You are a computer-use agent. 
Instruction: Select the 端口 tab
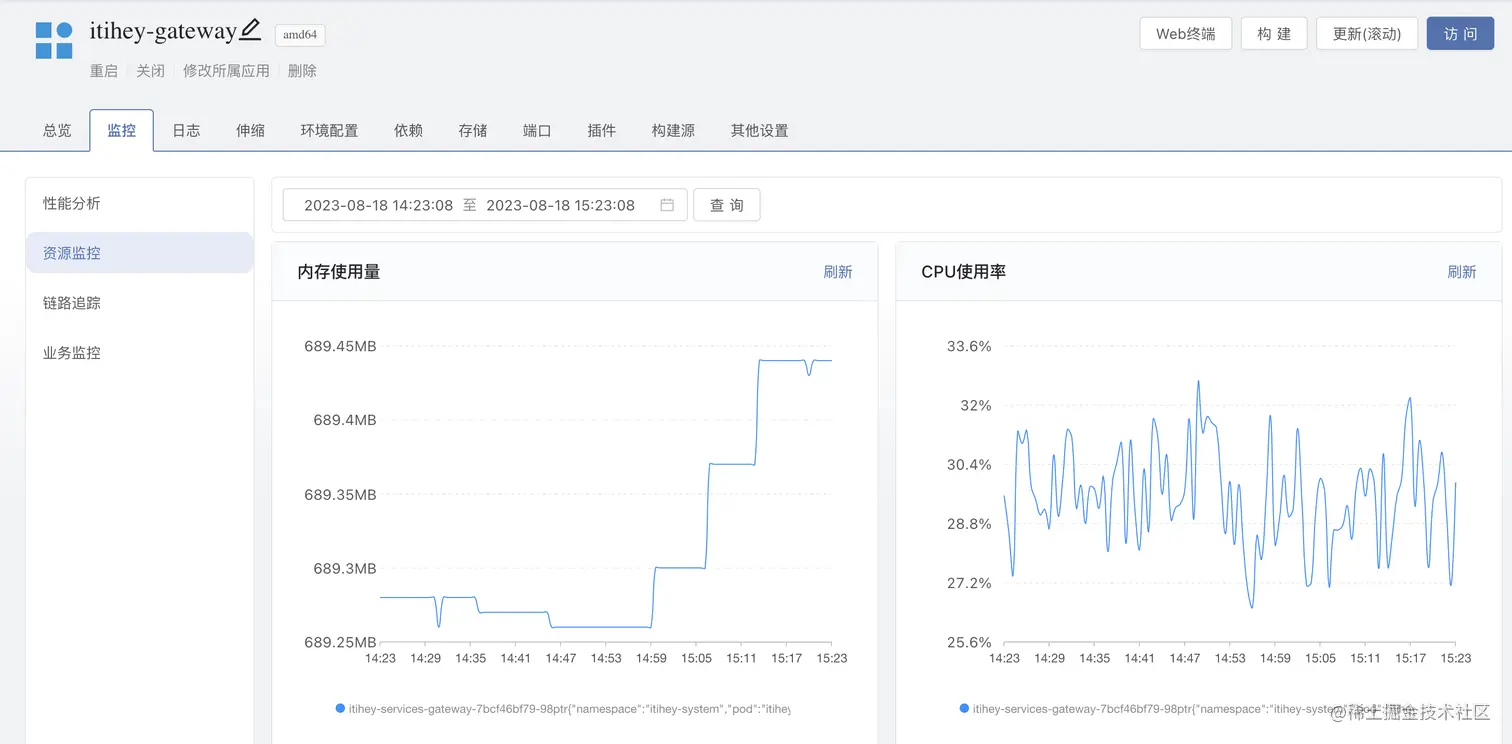[537, 130]
